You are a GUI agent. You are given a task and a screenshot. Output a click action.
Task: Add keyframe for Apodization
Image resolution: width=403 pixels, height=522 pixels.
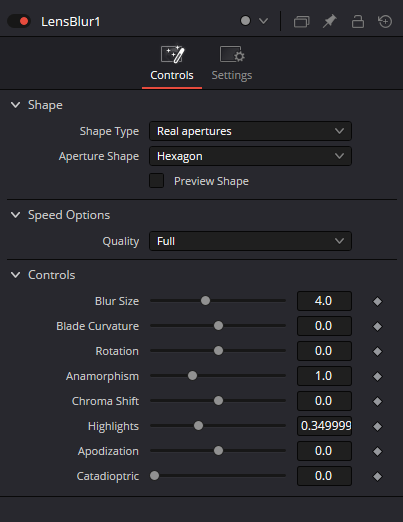coord(377,451)
